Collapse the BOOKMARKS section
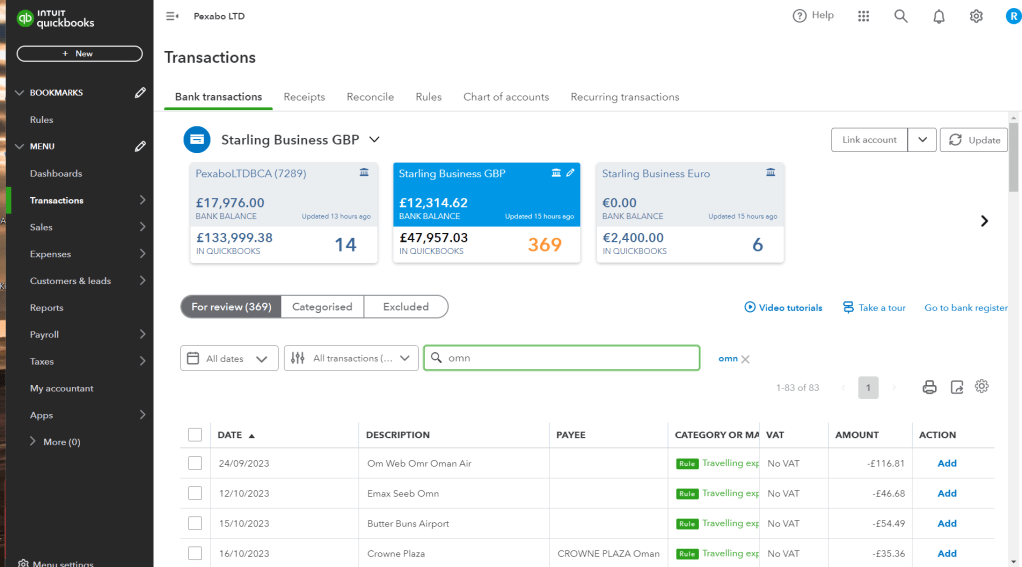 pos(20,93)
